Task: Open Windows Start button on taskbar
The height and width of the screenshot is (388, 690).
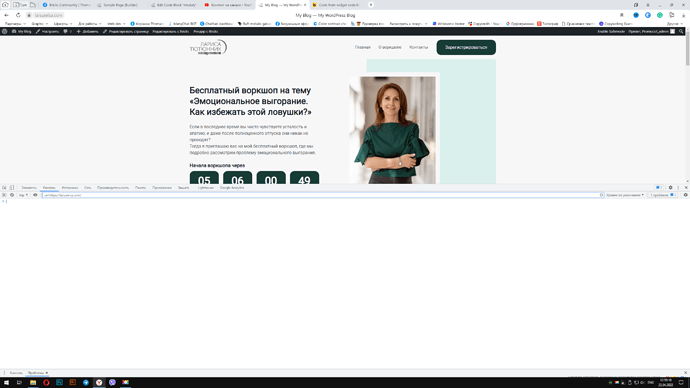Action: (x=6, y=383)
